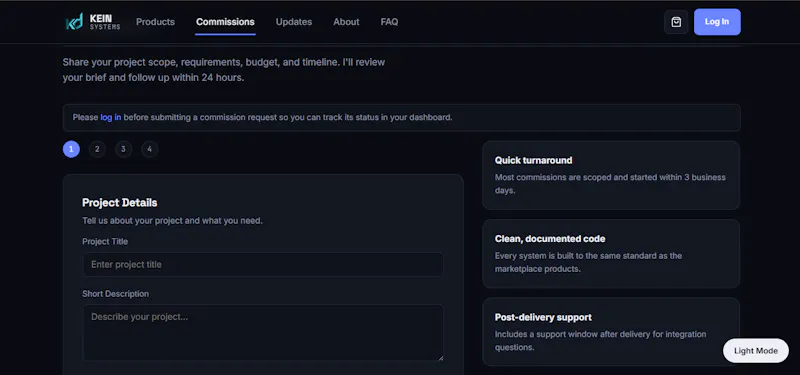
Task: Open the FAQ nav link
Action: point(389,22)
